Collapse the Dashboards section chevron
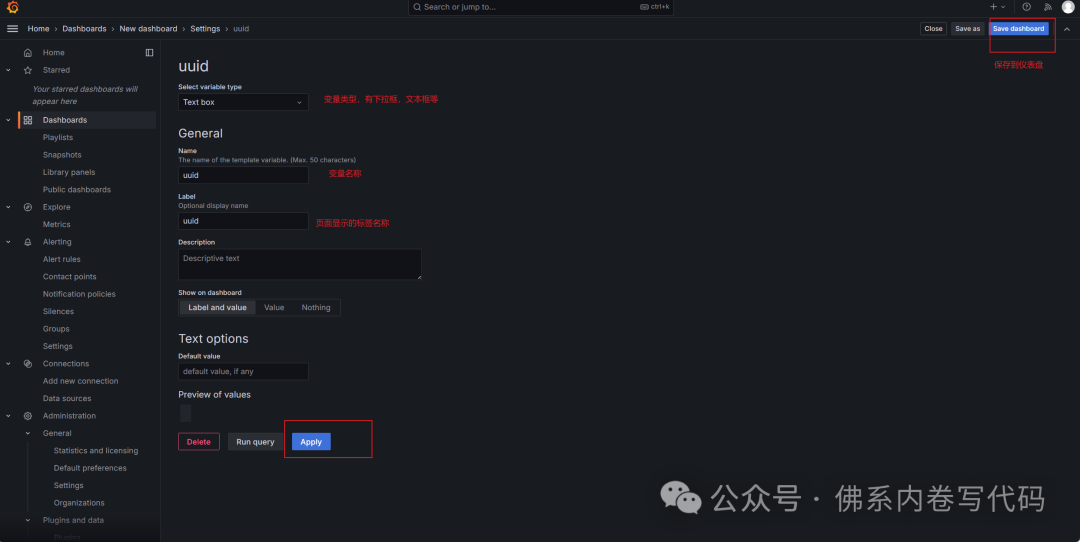Screen dimensions: 1080x542 coord(8,120)
